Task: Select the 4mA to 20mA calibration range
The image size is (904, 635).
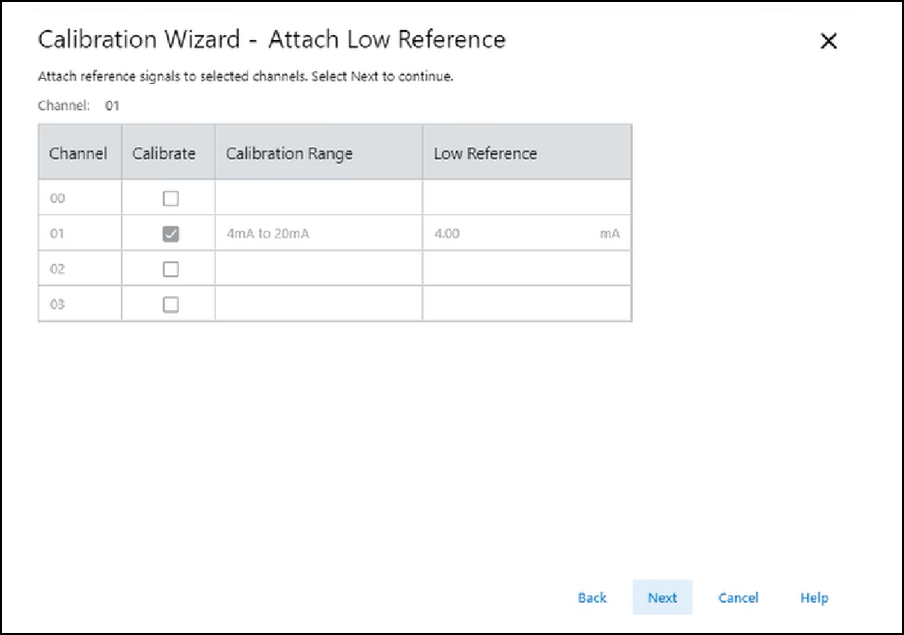Action: point(269,234)
